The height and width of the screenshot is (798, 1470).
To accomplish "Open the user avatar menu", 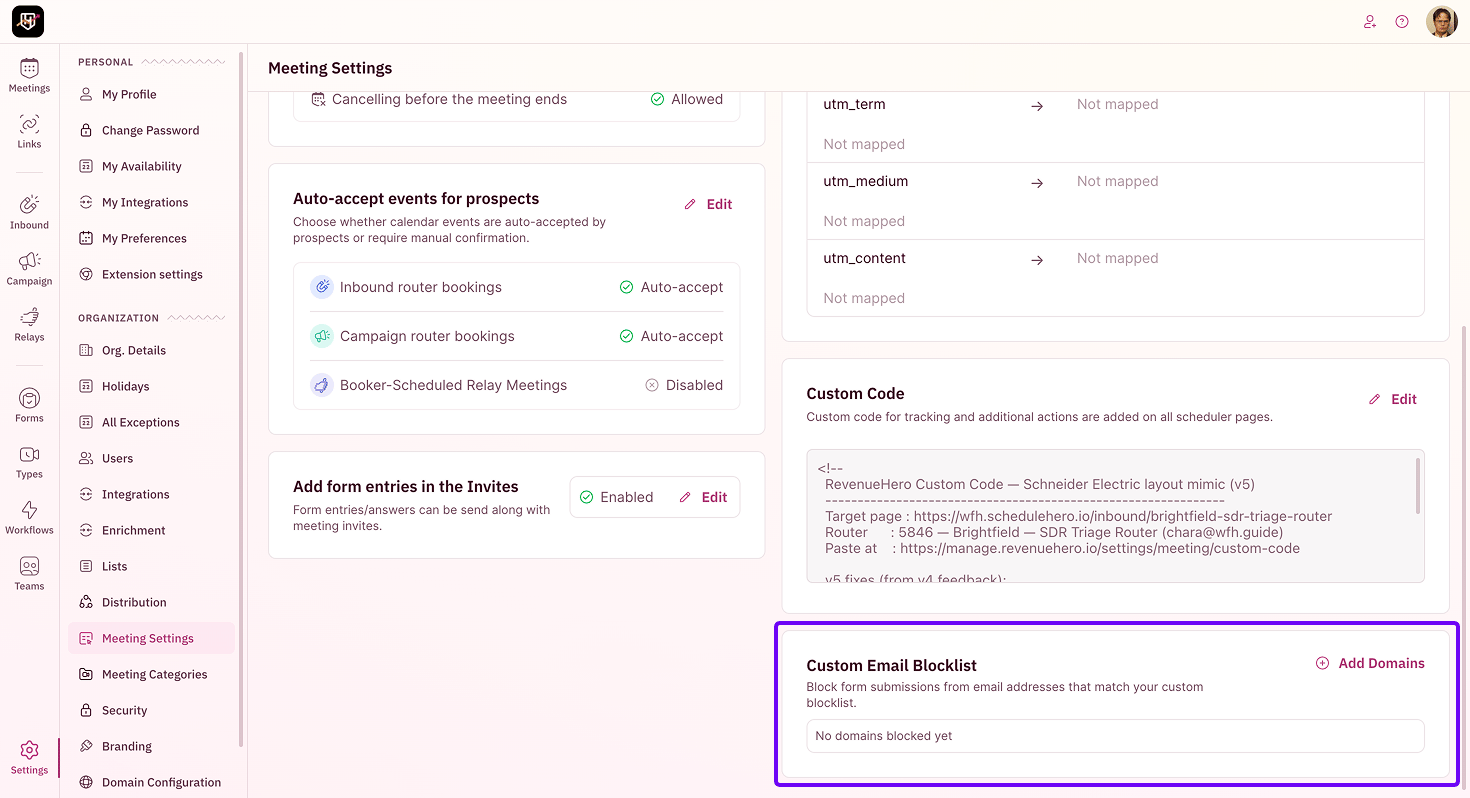I will point(1441,21).
